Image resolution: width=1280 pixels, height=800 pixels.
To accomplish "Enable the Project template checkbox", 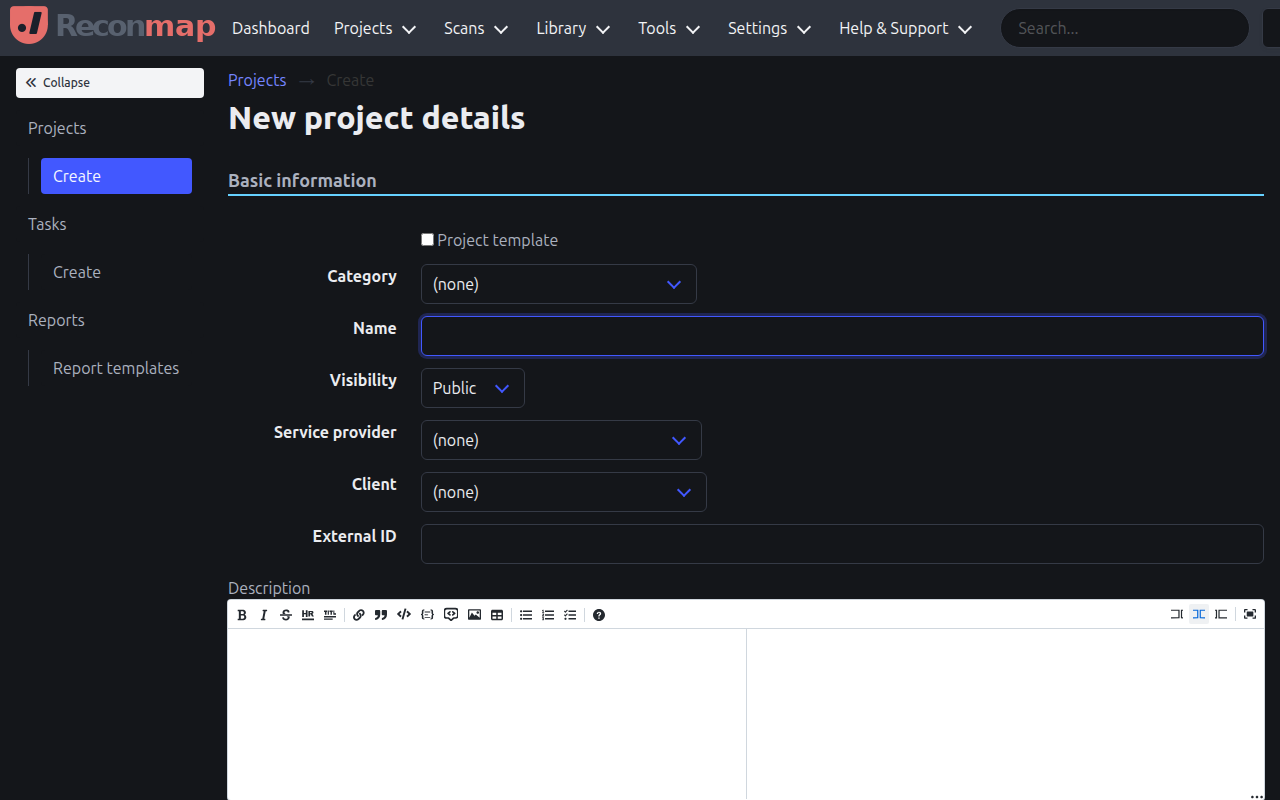I will point(427,239).
